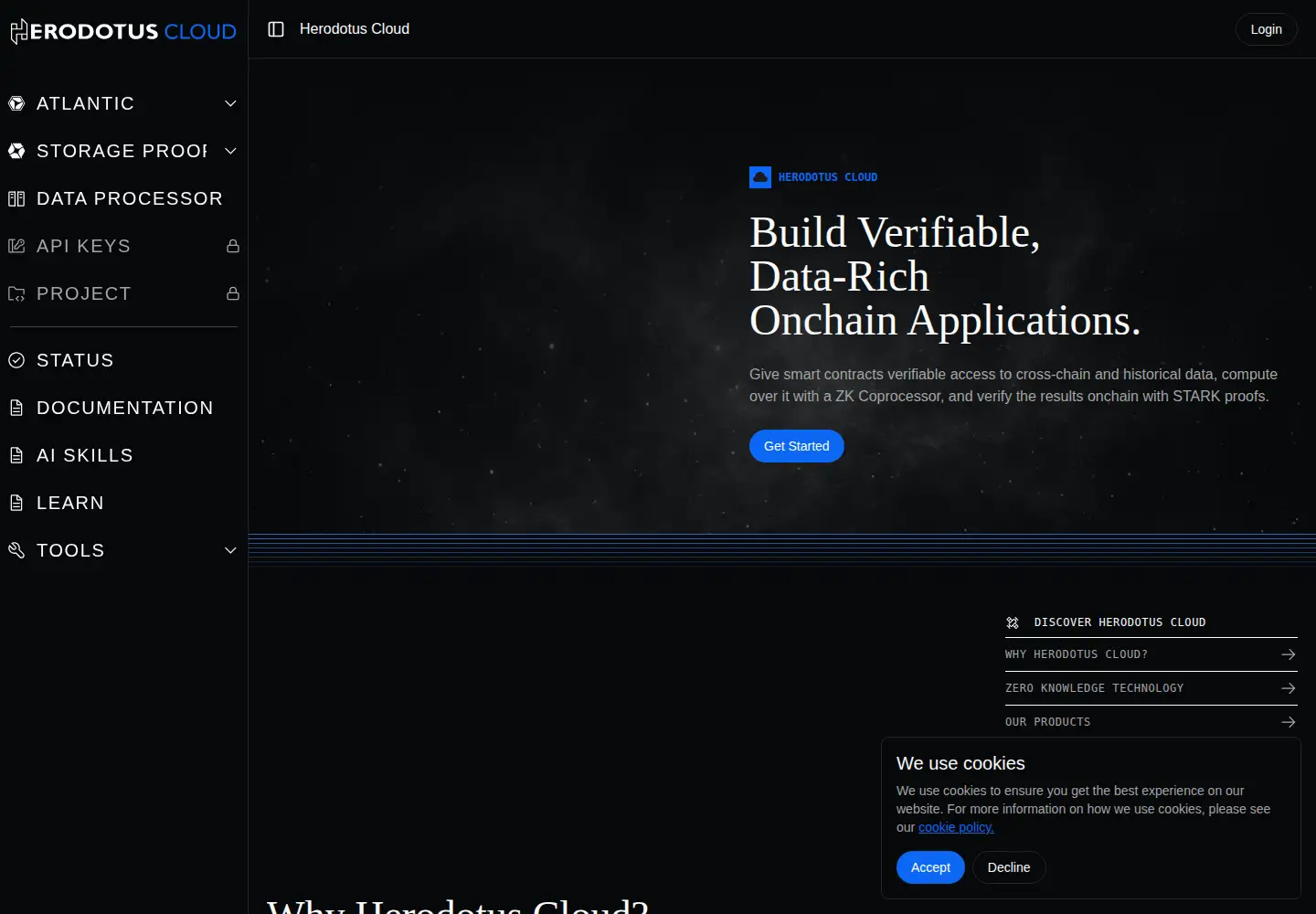Expand the Storage Proofs chevron
The image size is (1316, 914).
pos(231,151)
